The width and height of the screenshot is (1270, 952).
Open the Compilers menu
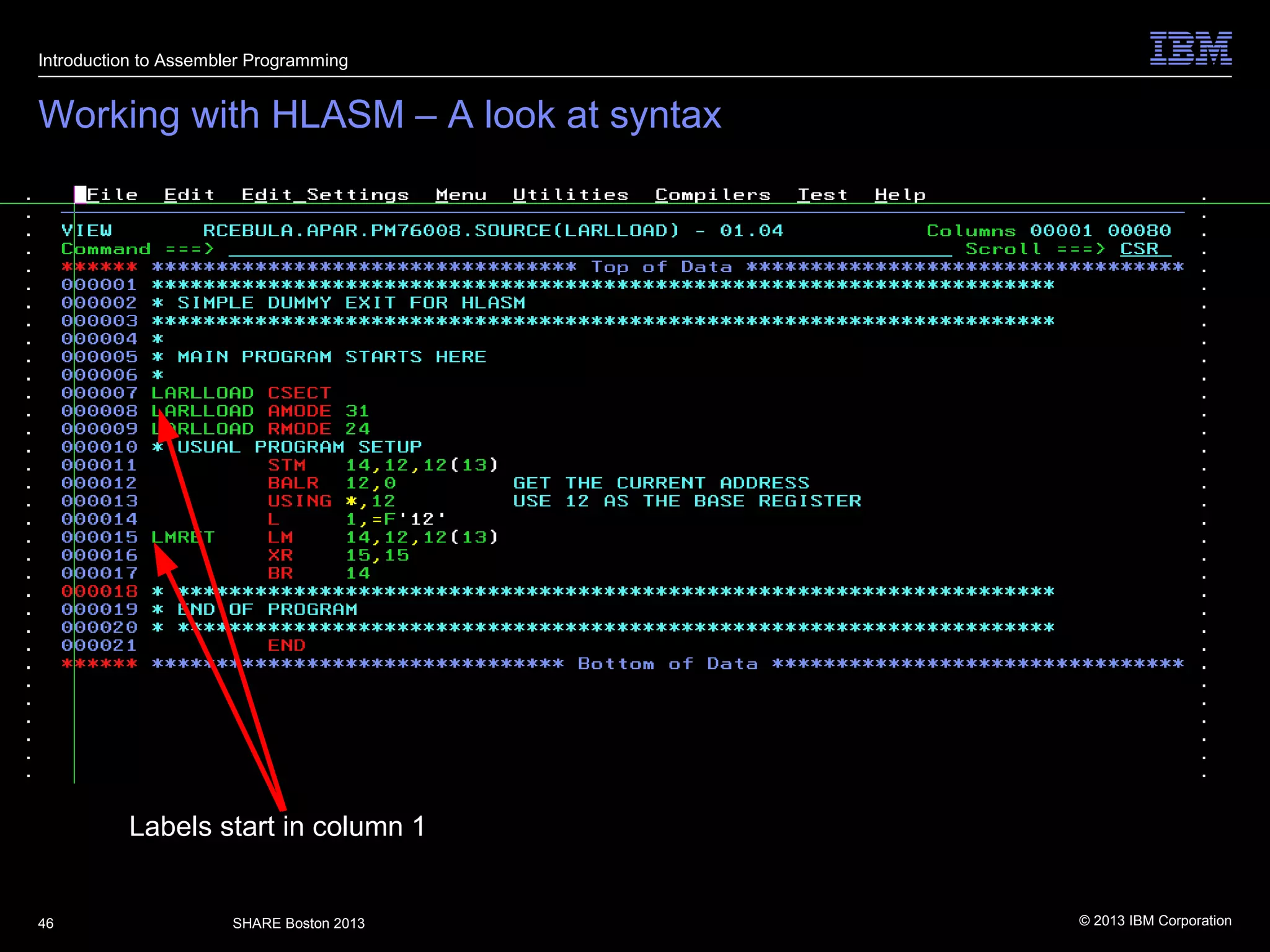[x=713, y=195]
